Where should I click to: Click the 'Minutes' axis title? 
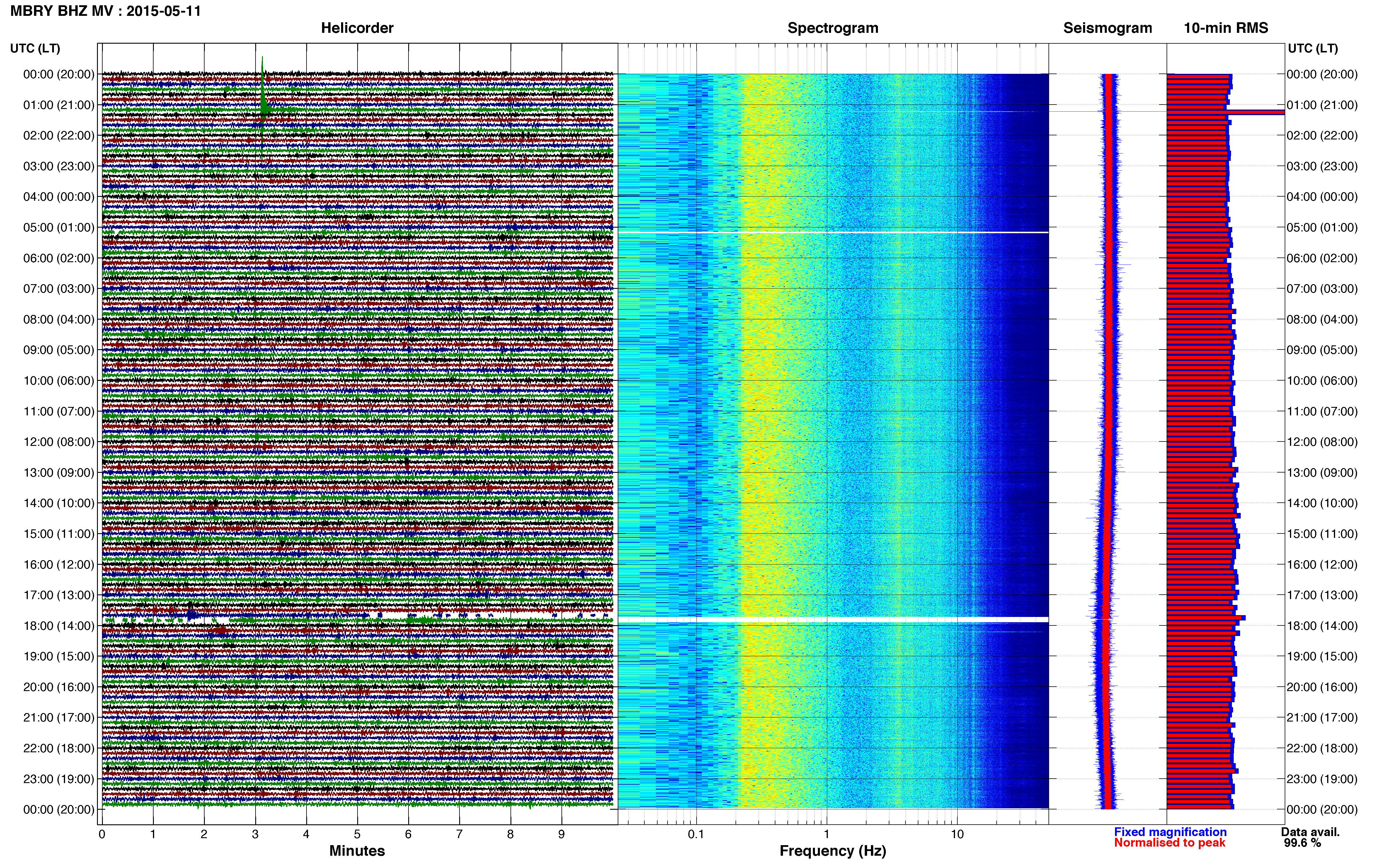pyautogui.click(x=357, y=851)
